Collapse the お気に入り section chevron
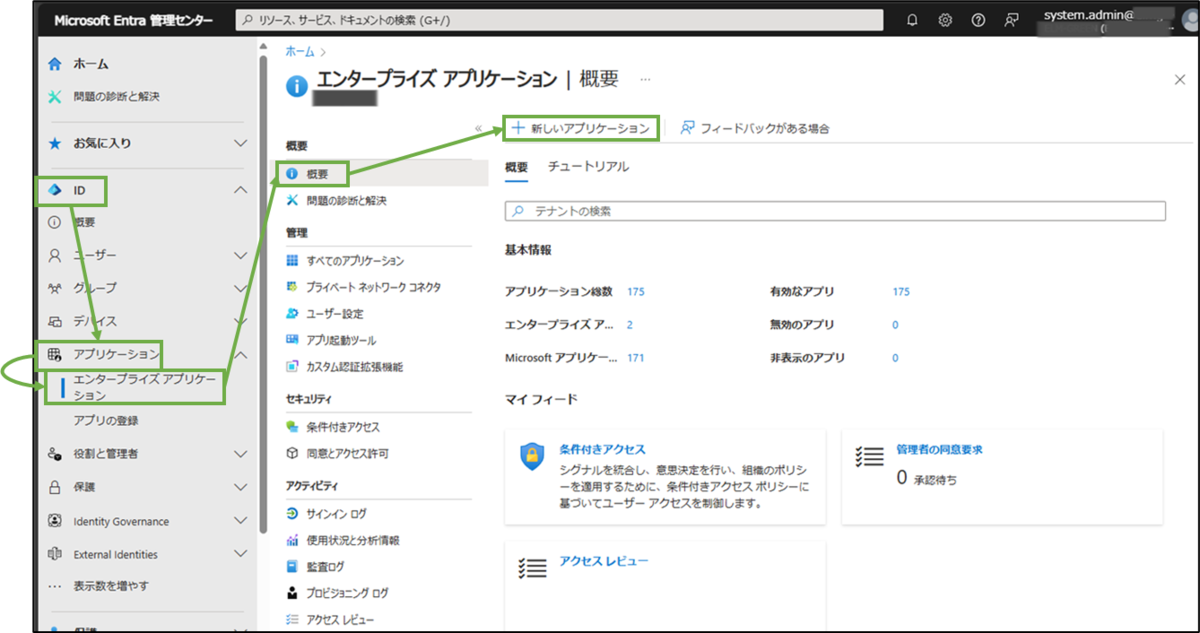This screenshot has height=633, width=1200. [240, 143]
